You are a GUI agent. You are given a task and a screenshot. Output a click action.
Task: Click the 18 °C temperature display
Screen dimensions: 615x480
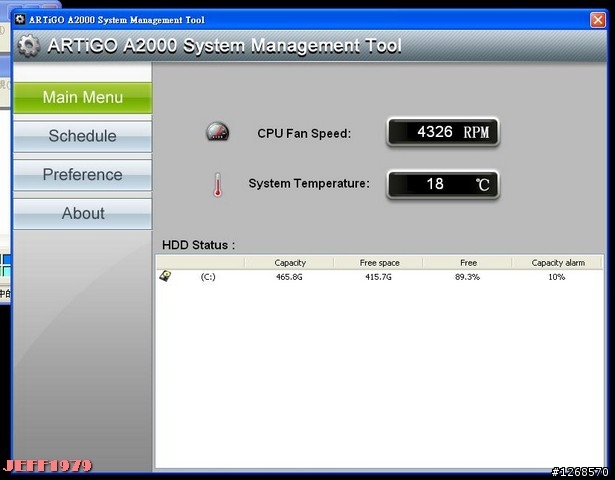443,184
